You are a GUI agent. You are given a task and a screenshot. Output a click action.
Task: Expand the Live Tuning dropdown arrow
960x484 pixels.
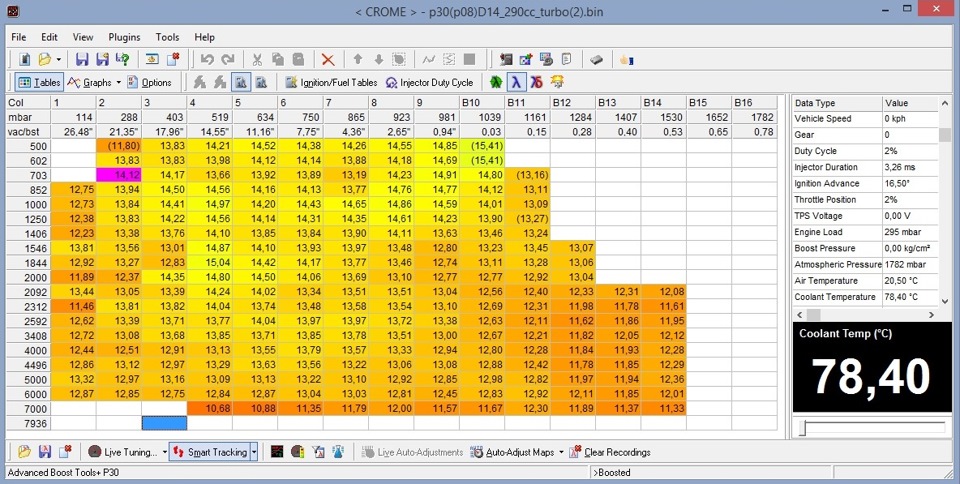[x=165, y=452]
